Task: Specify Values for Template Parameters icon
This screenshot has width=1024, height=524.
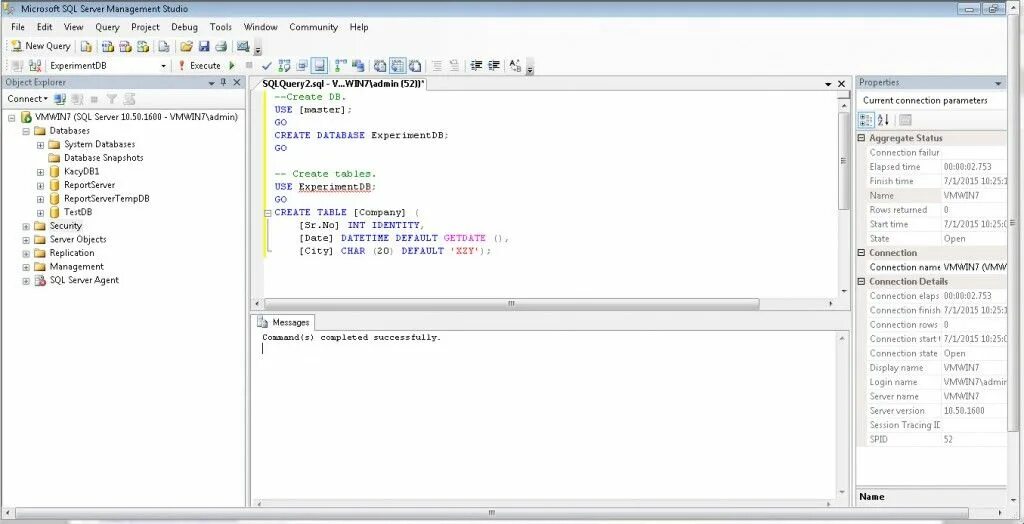Action: [515, 65]
